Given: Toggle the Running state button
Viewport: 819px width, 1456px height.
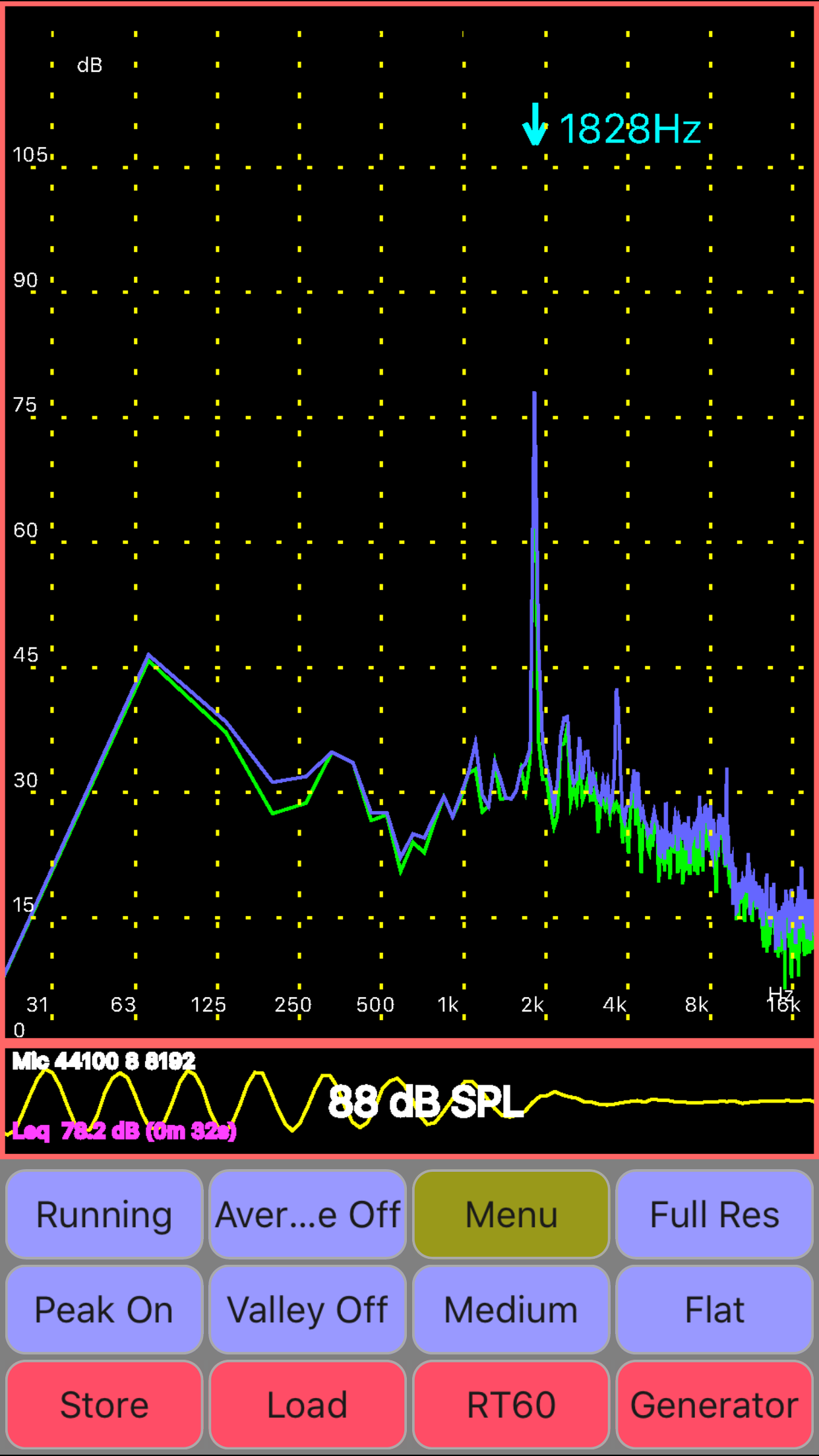Looking at the screenshot, I should click(104, 1215).
